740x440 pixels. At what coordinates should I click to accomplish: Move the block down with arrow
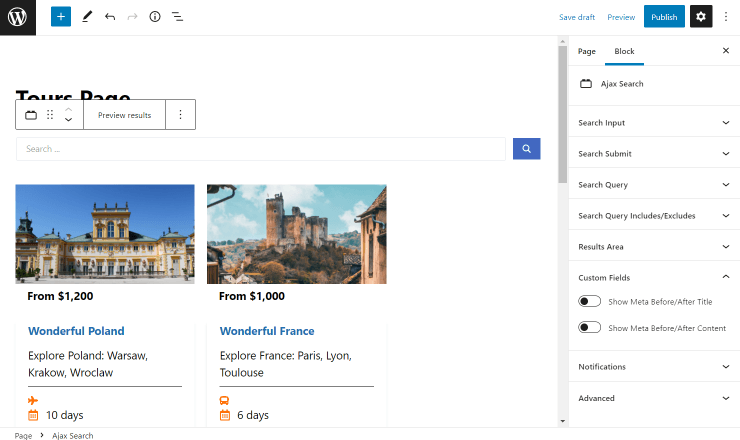(68, 119)
